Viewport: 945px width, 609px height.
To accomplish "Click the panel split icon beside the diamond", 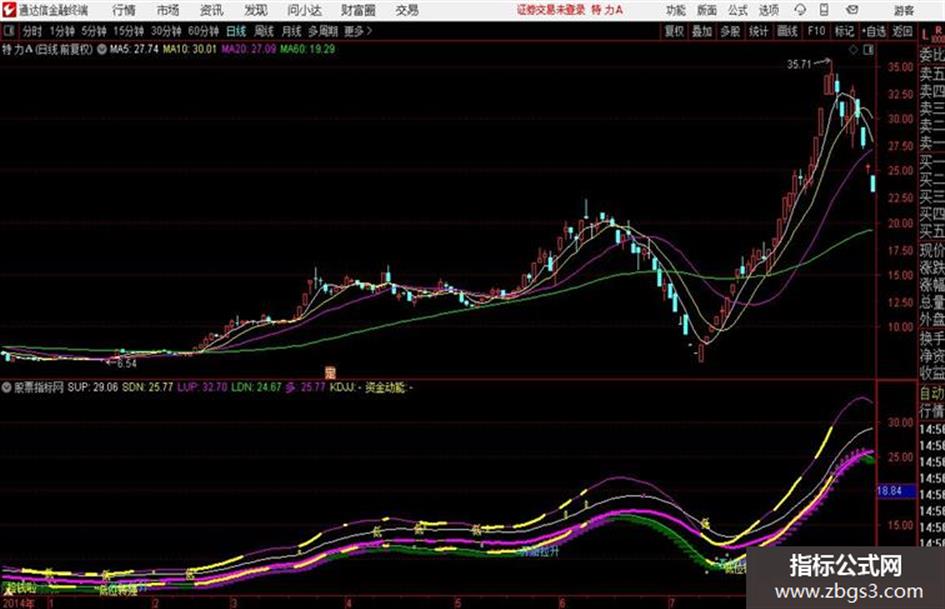I will point(868,50).
